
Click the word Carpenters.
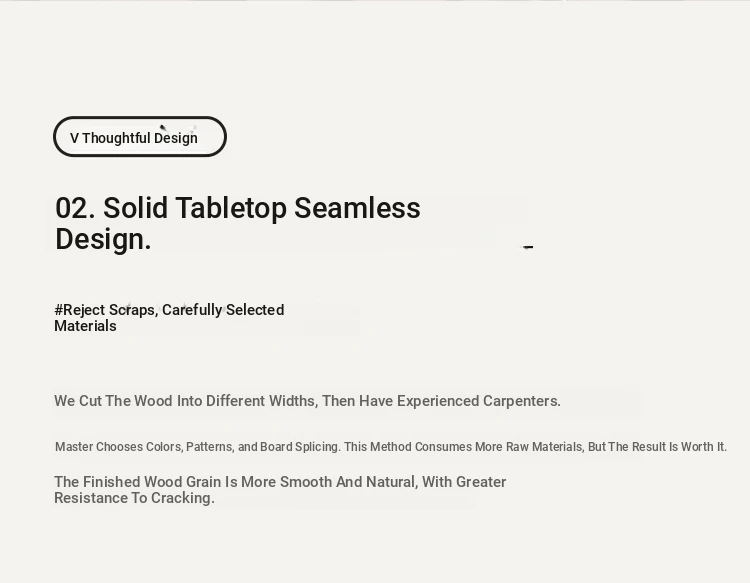(522, 401)
